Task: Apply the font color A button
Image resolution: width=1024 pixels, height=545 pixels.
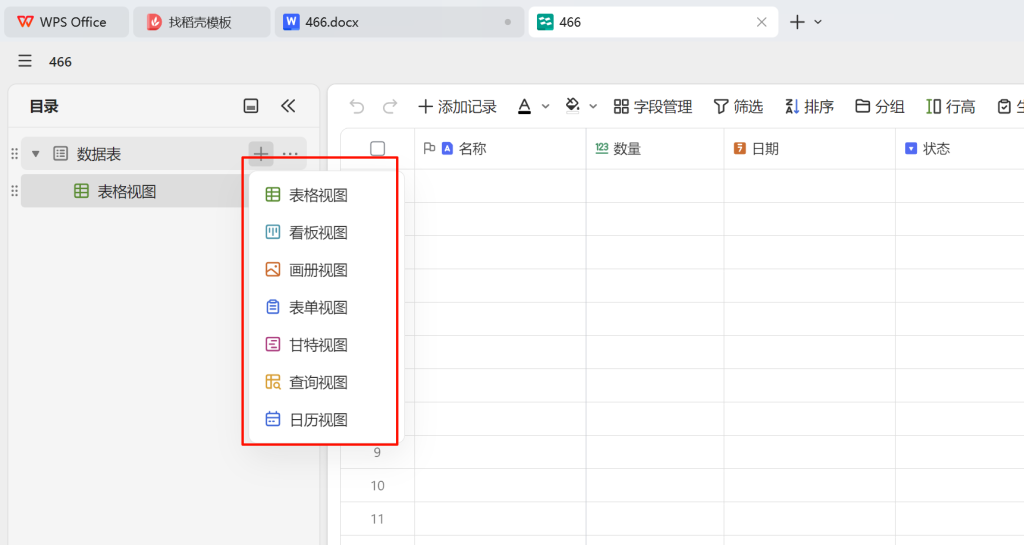Action: point(524,106)
